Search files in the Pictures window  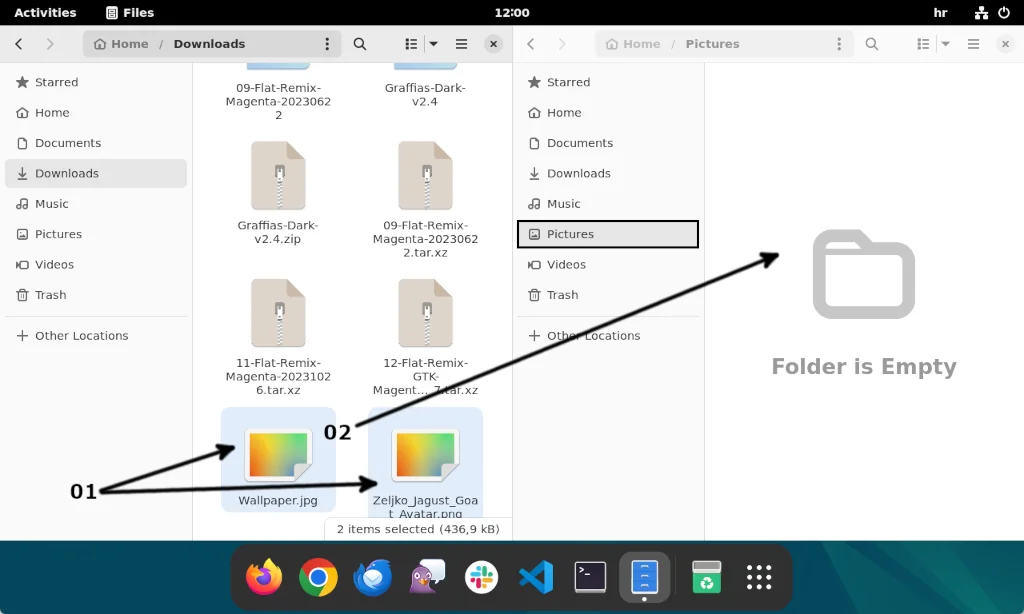tap(872, 44)
